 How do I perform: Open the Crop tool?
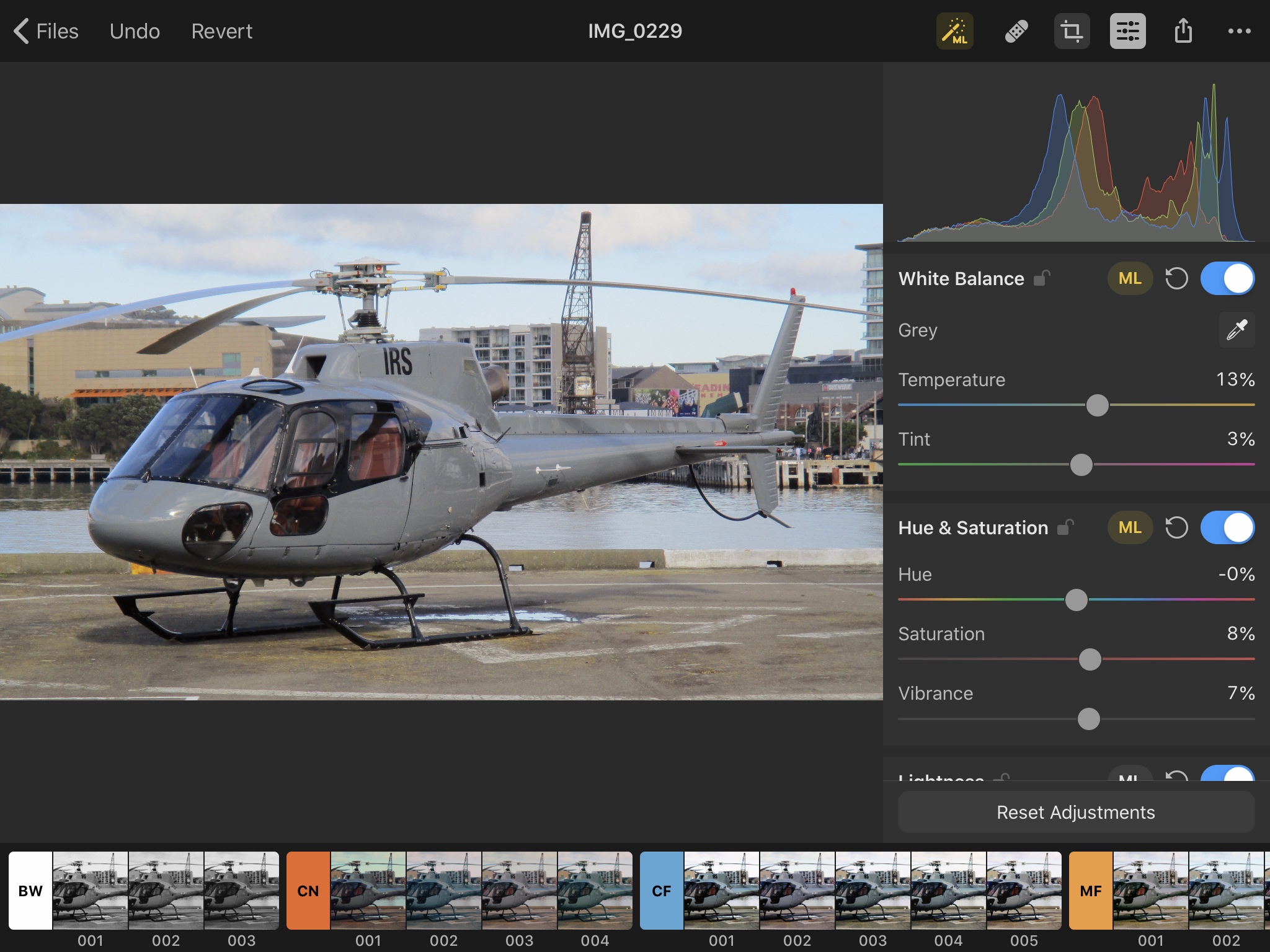click(1072, 30)
